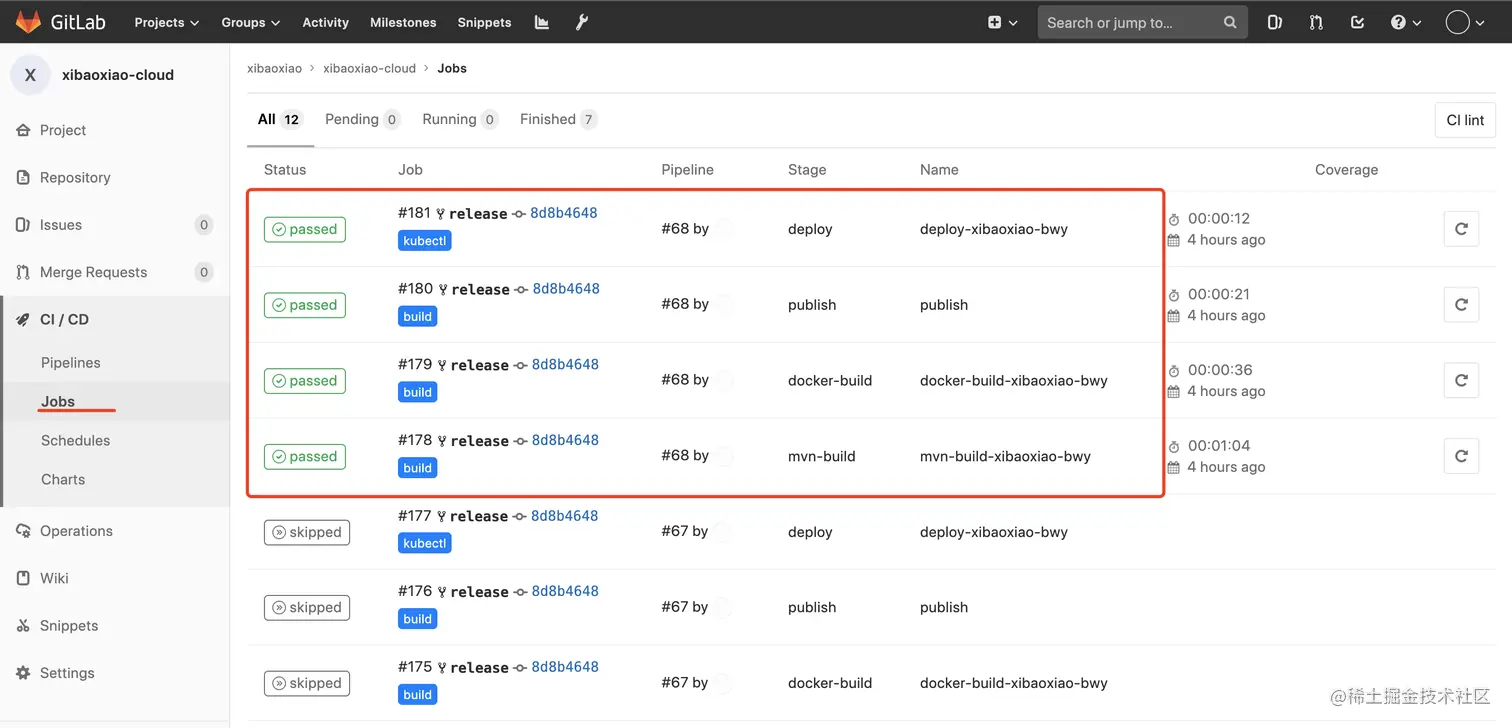Open passed status of job #179
This screenshot has height=728, width=1512.
[305, 381]
